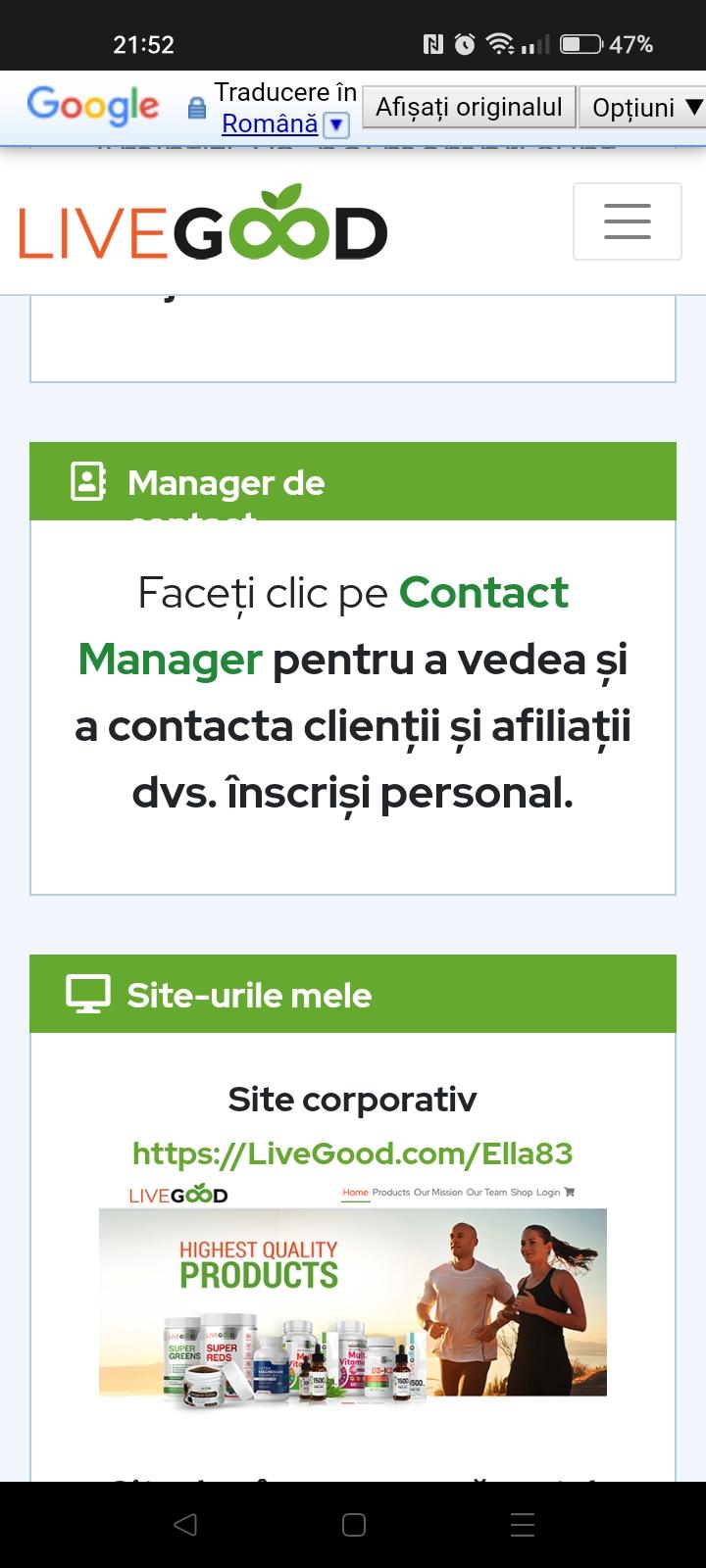Screen dimensions: 706x1568
Task: Expand the Opțiuni dropdown menu
Action: (646, 107)
